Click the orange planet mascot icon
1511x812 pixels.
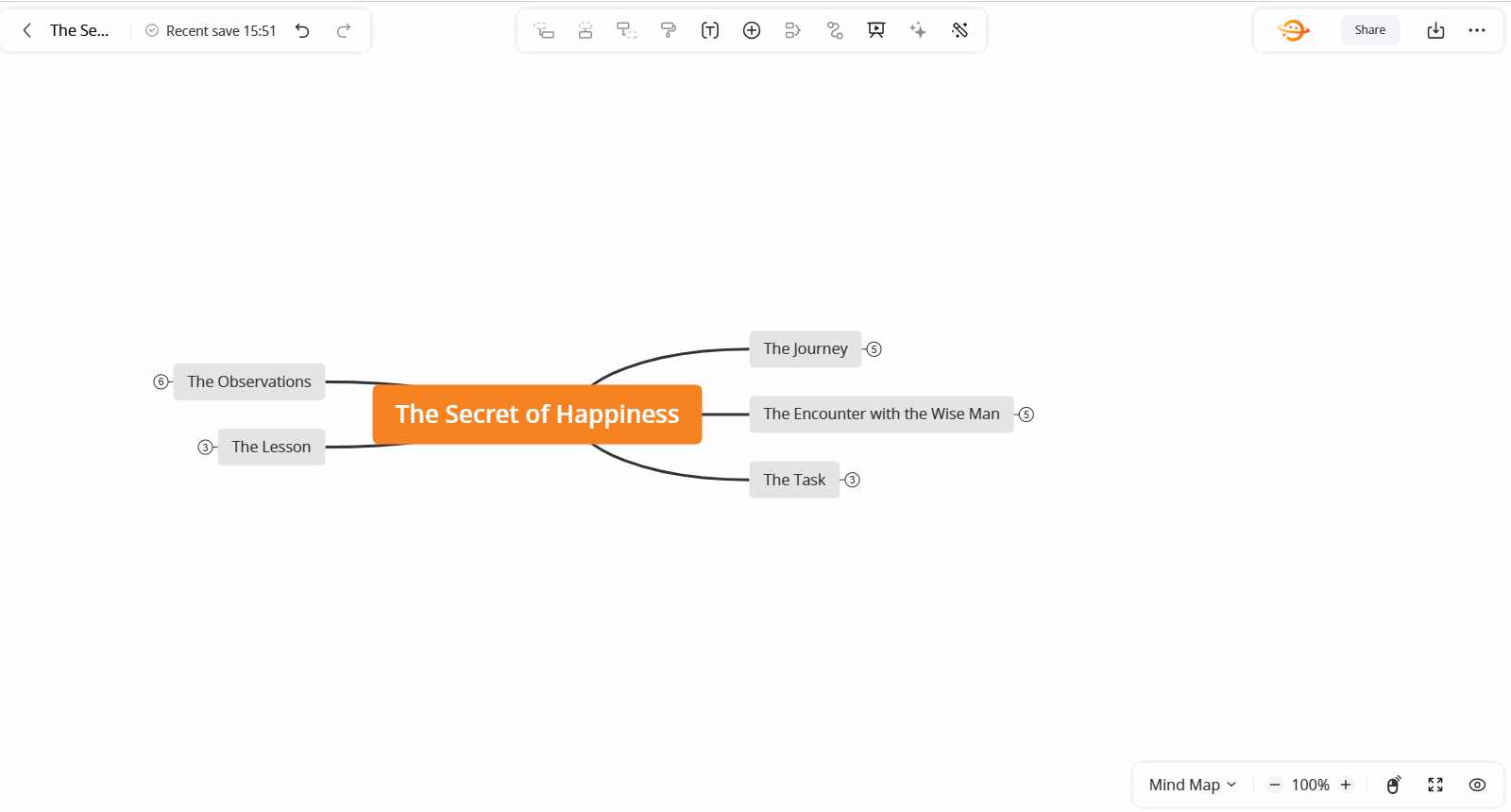pos(1293,30)
